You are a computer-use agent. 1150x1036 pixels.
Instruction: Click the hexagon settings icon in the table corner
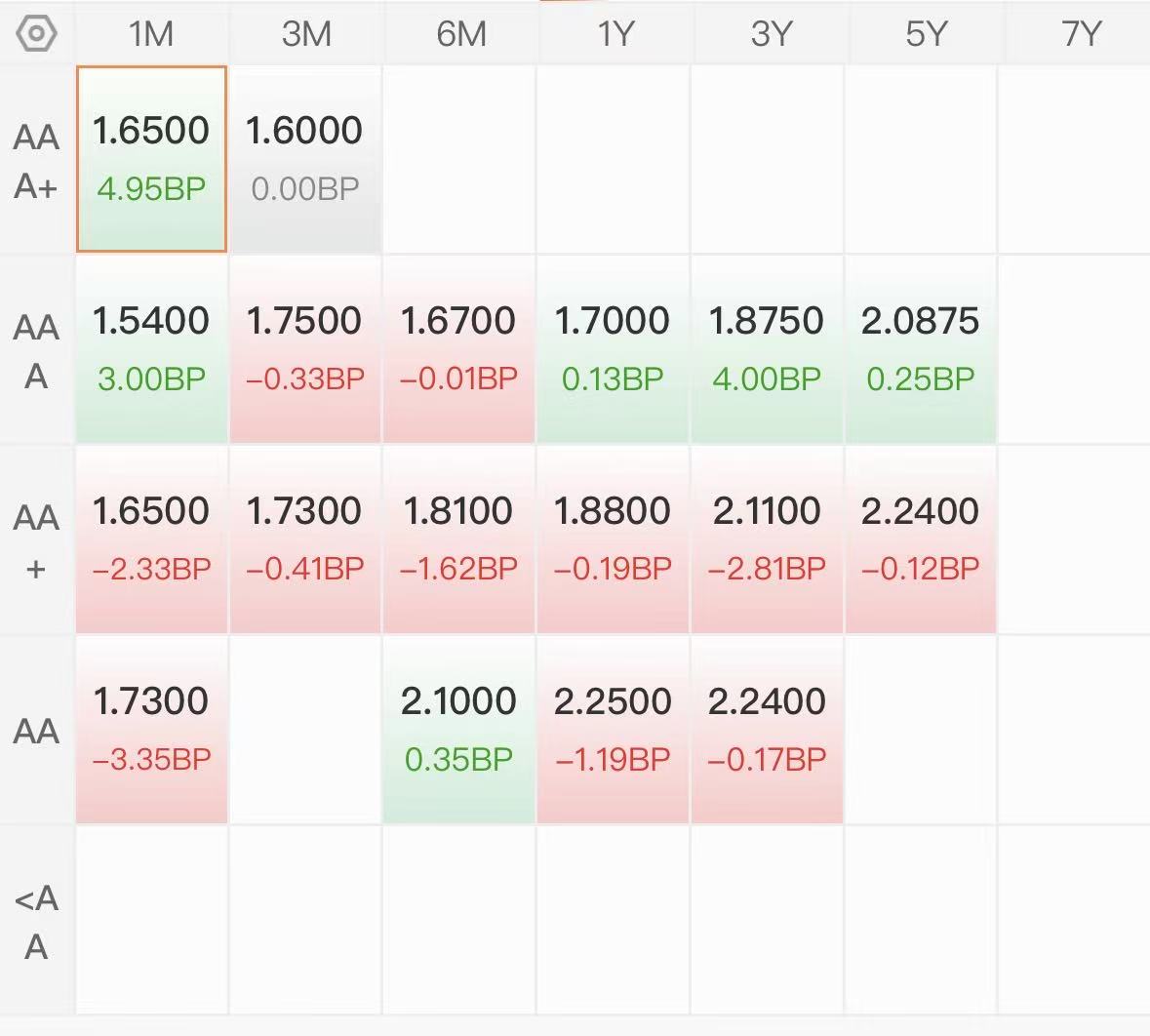tap(36, 34)
